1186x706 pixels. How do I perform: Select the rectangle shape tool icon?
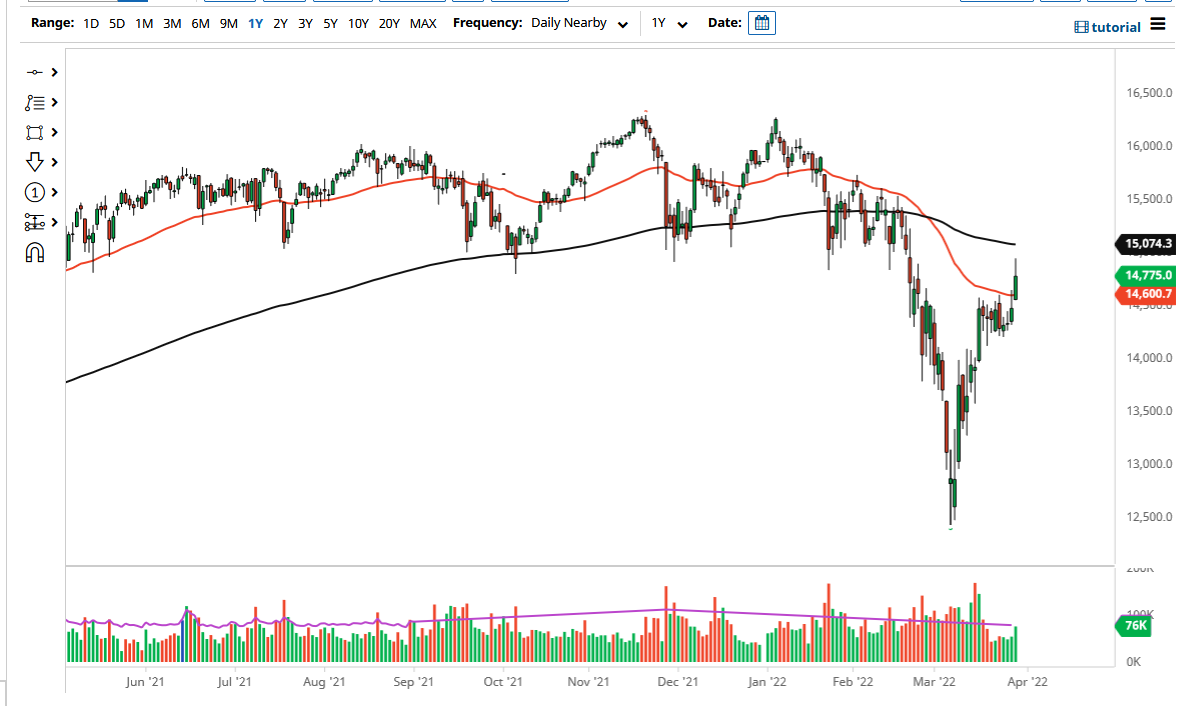34,132
